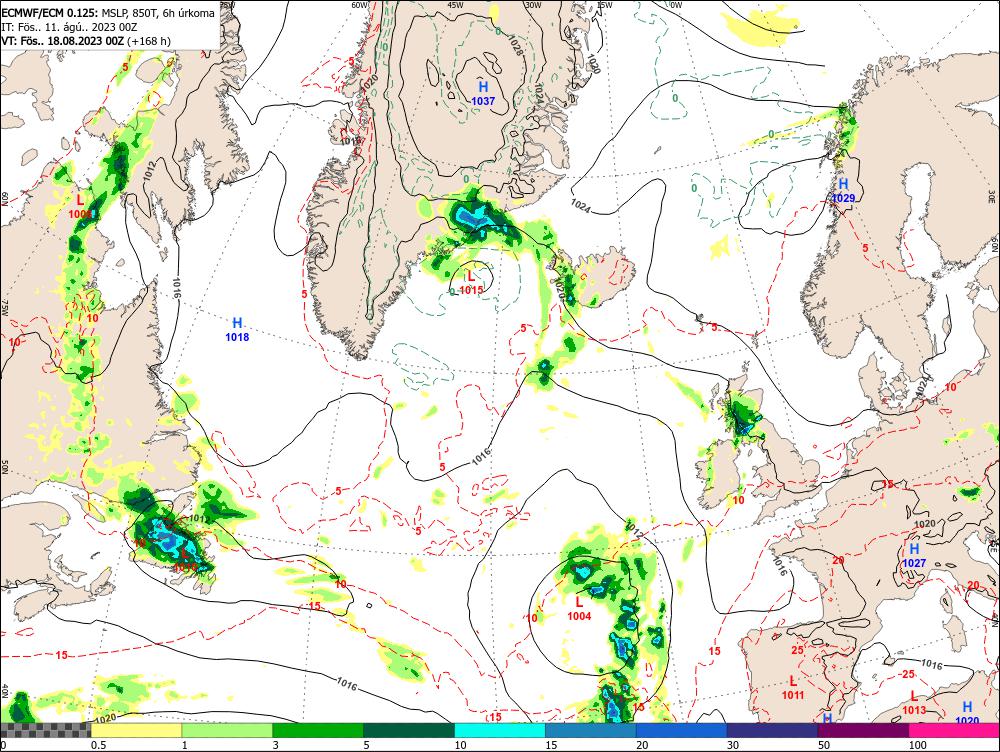Image resolution: width=1000 pixels, height=752 pixels.
Task: Click the L 1011 low over Iberia
Action: (x=793, y=688)
